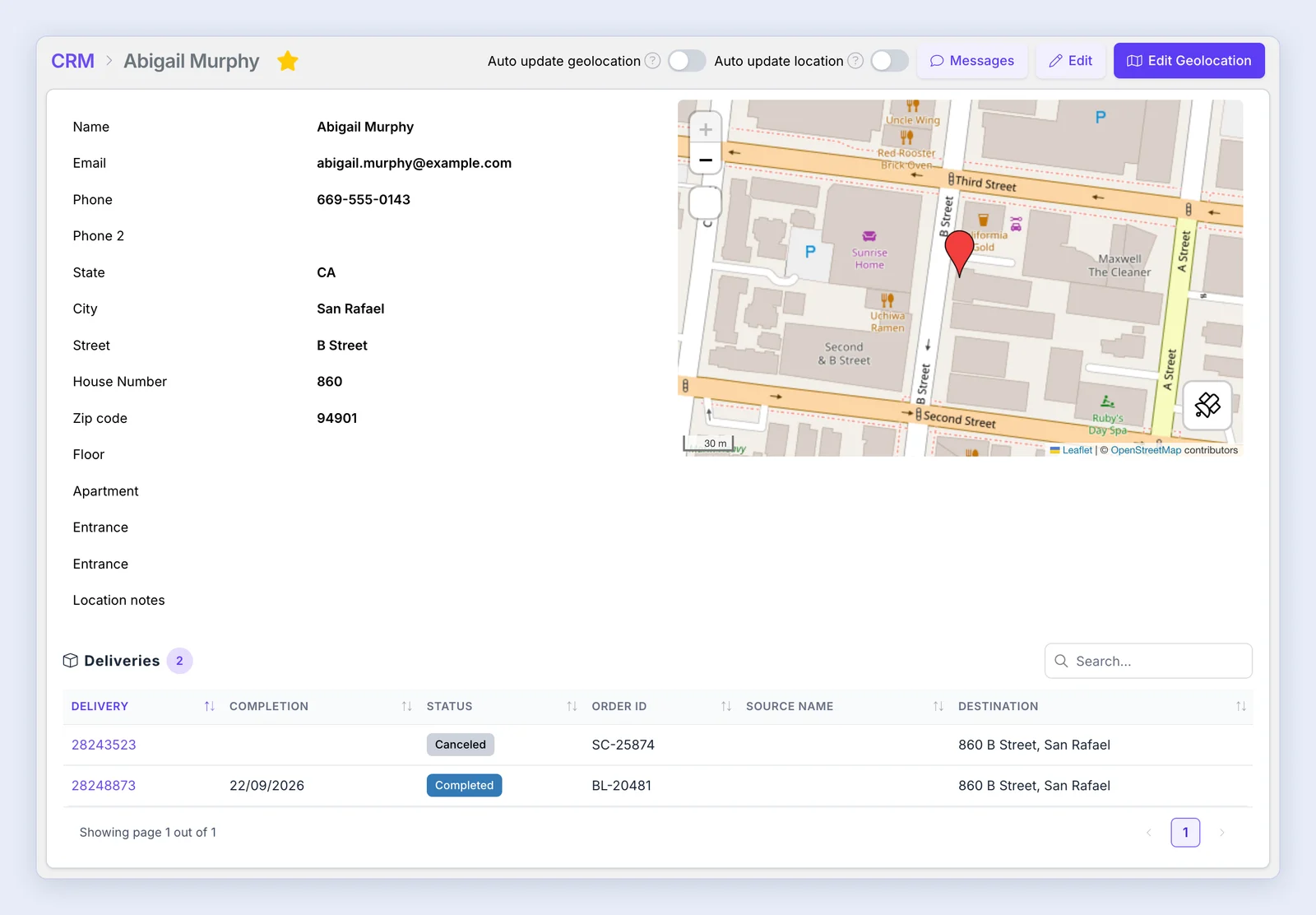1316x915 pixels.
Task: Click the Deliveries box icon
Action: click(x=71, y=661)
